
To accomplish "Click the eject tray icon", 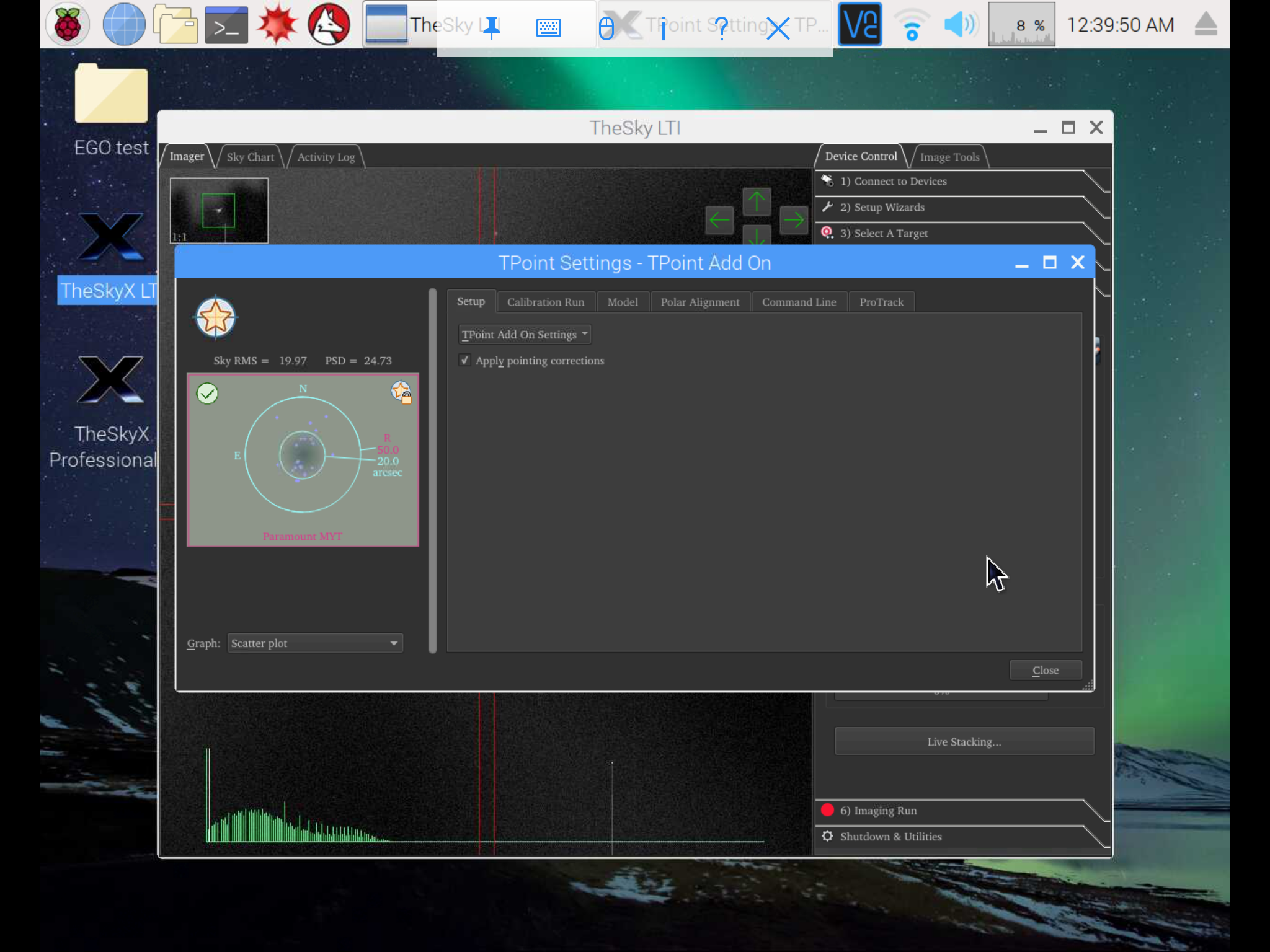I will pos(1206,25).
